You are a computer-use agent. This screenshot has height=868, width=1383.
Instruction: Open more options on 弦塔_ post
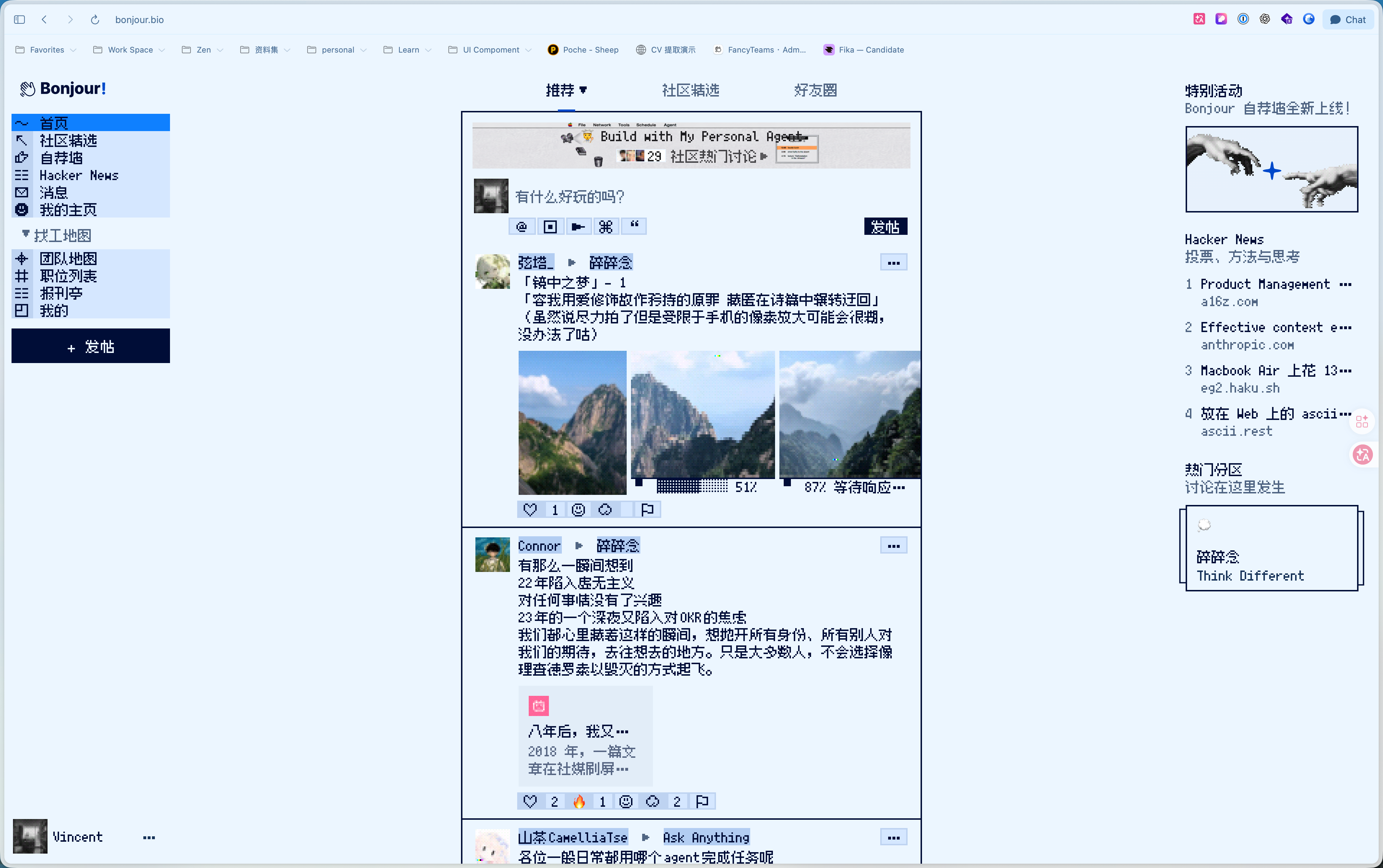[893, 263]
